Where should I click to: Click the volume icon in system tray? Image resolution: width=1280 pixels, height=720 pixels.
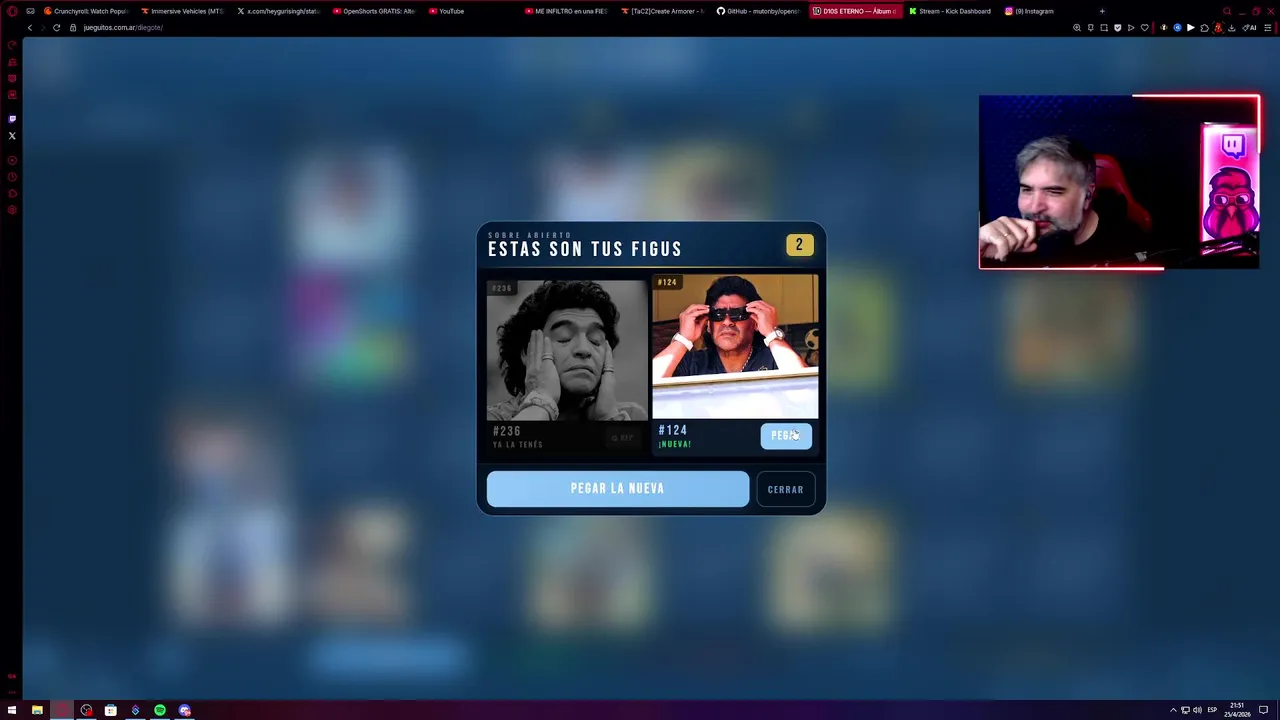1197,710
